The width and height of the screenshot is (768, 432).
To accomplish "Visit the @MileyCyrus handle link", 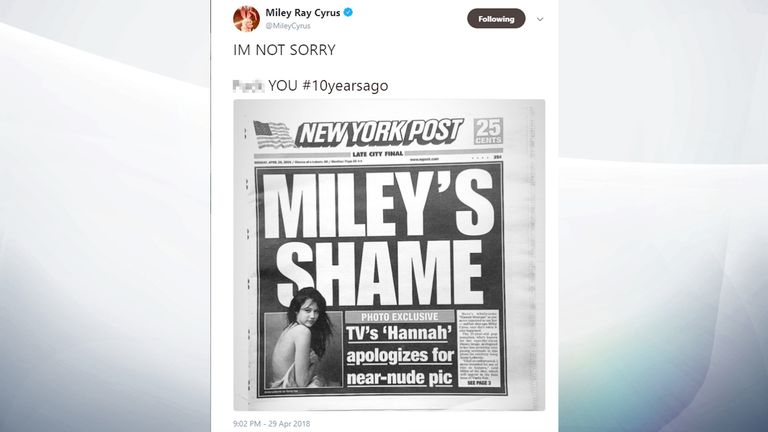I will point(288,26).
